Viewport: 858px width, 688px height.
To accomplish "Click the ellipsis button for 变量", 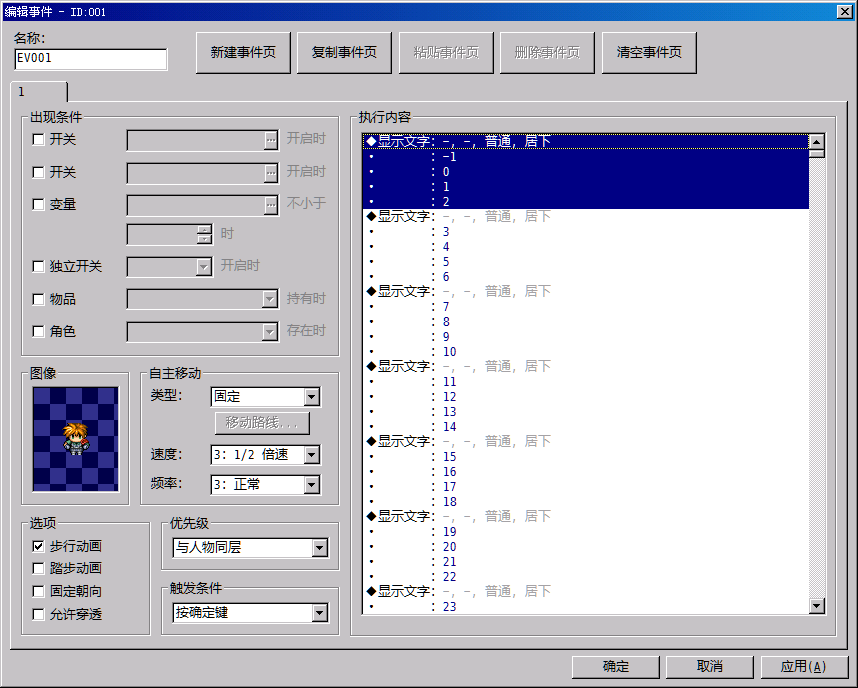I will tap(271, 206).
